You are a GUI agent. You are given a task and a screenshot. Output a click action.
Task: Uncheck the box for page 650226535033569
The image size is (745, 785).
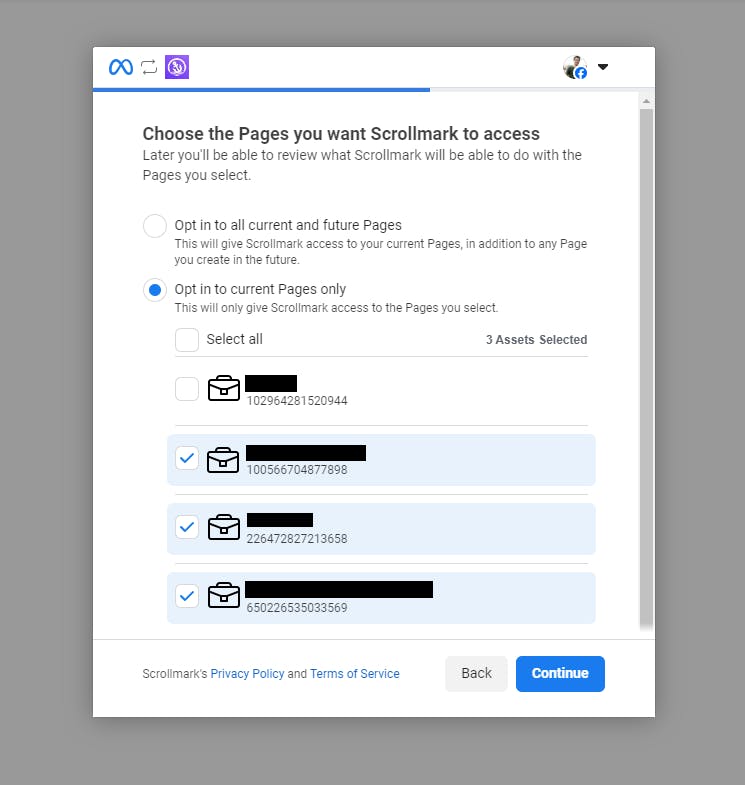pos(187,596)
